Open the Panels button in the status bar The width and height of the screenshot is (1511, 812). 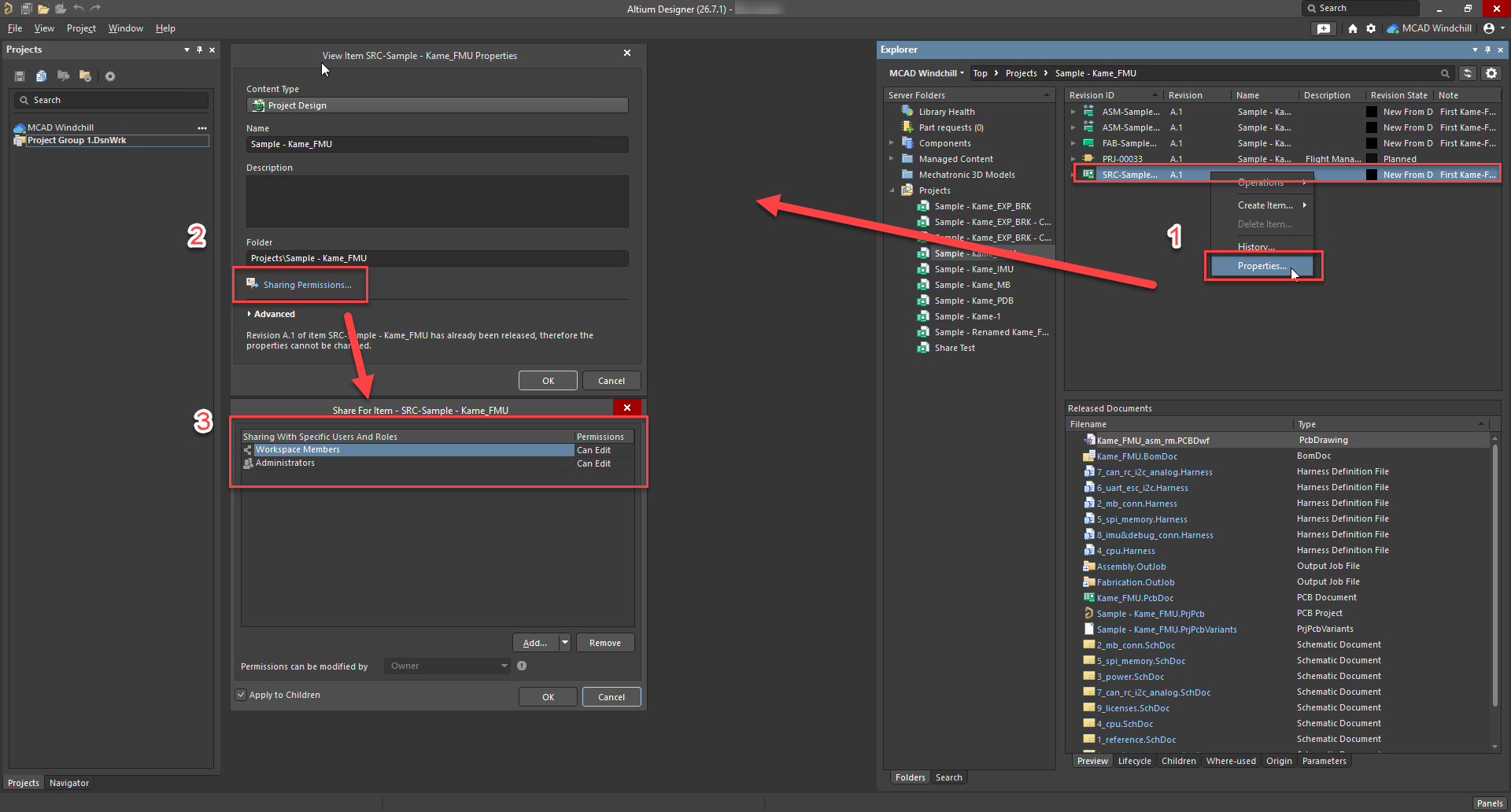(x=1490, y=803)
